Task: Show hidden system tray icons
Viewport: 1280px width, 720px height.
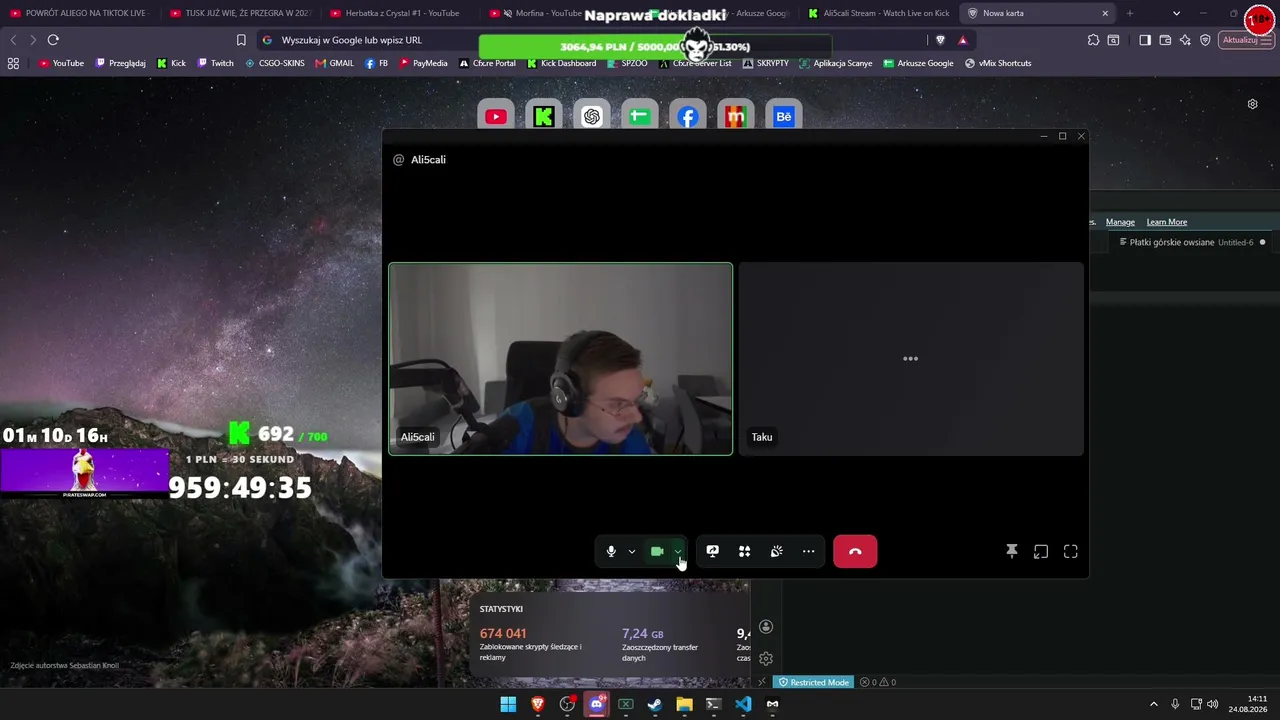Action: pyautogui.click(x=1153, y=704)
